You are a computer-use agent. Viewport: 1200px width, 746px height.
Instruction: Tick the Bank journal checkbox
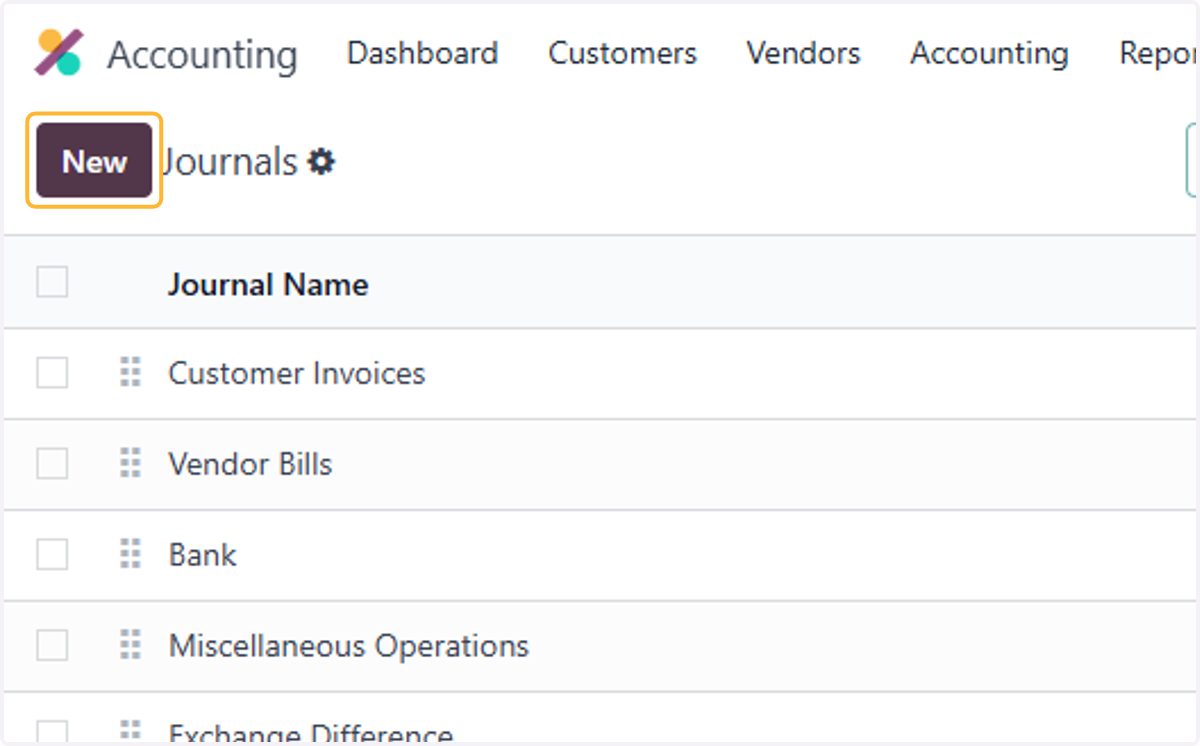pyautogui.click(x=52, y=554)
